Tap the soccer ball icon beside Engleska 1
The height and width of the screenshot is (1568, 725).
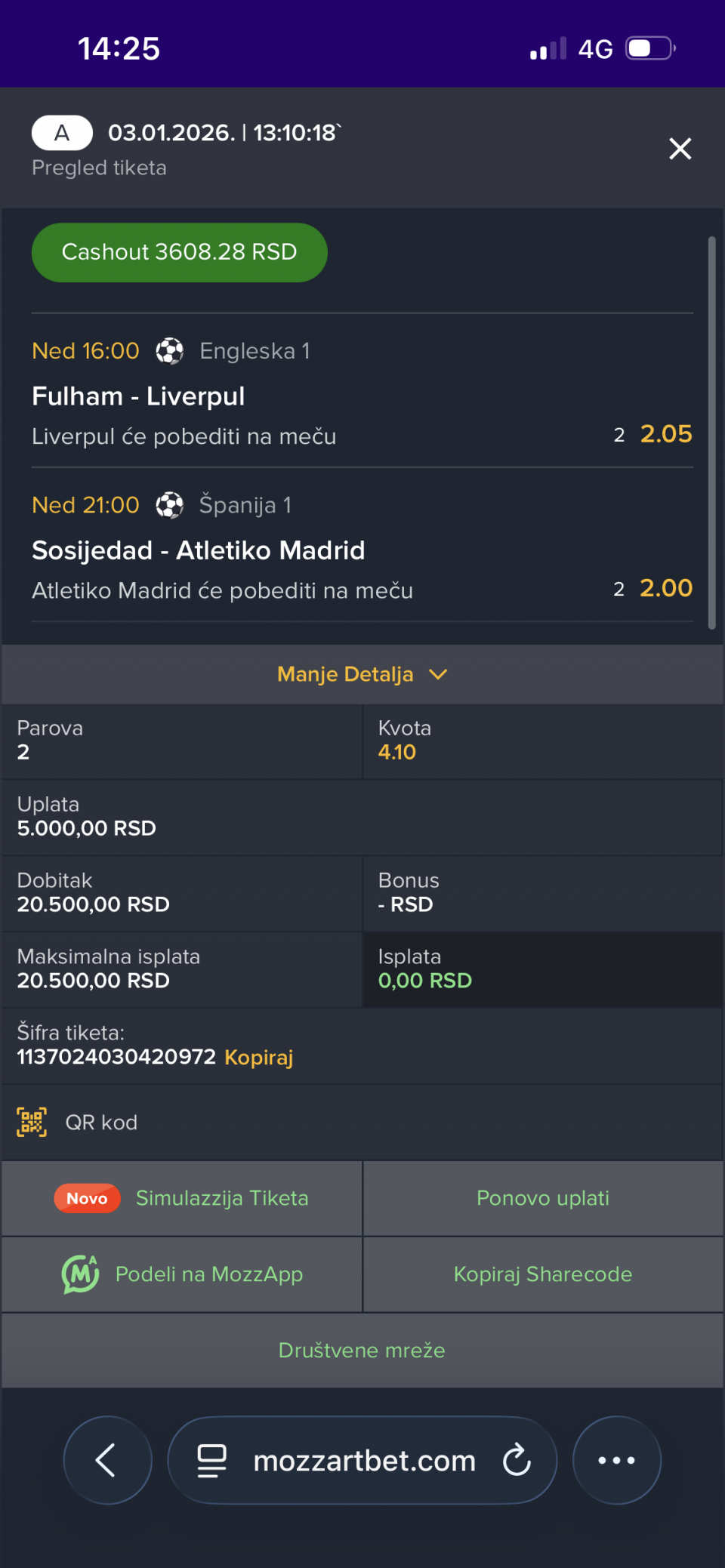click(169, 351)
